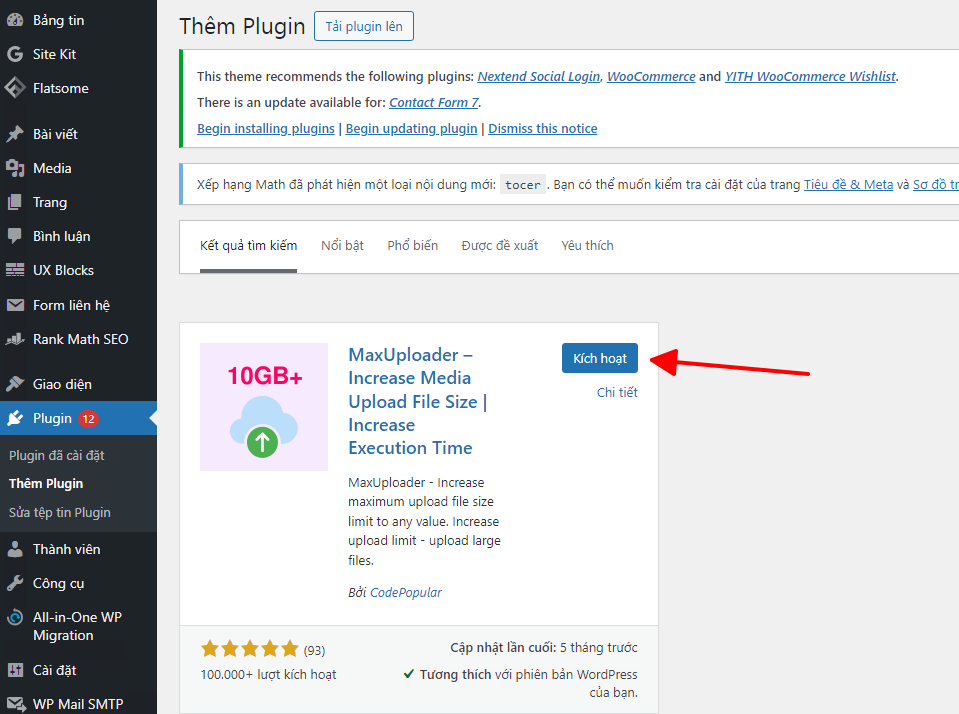Viewport: 959px width, 714px height.
Task: Click the Bài viết pin icon
Action: [x=15, y=134]
